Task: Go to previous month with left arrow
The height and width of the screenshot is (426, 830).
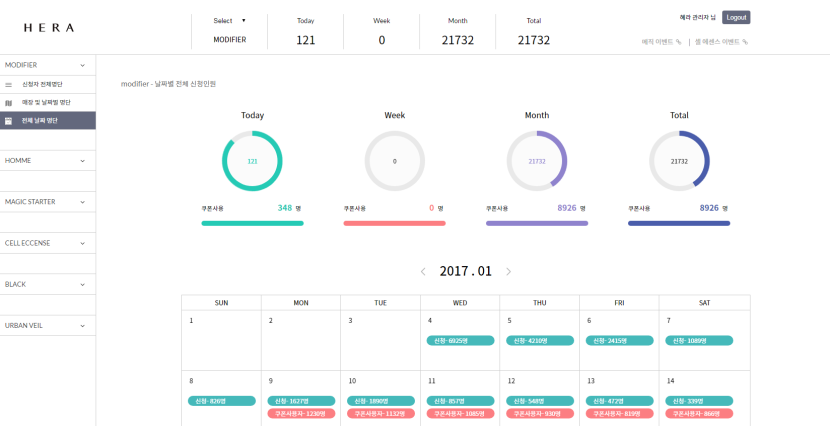Action: tap(423, 271)
